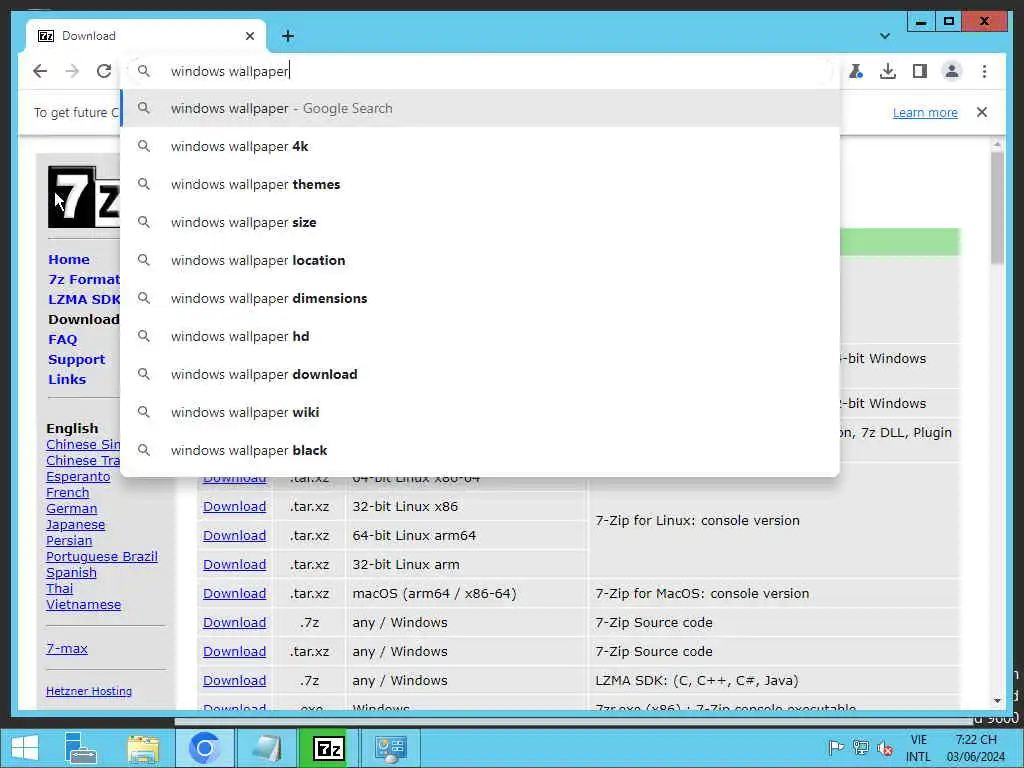Toggle the side panel icon
Image resolution: width=1024 pixels, height=768 pixels.
pyautogui.click(x=920, y=71)
